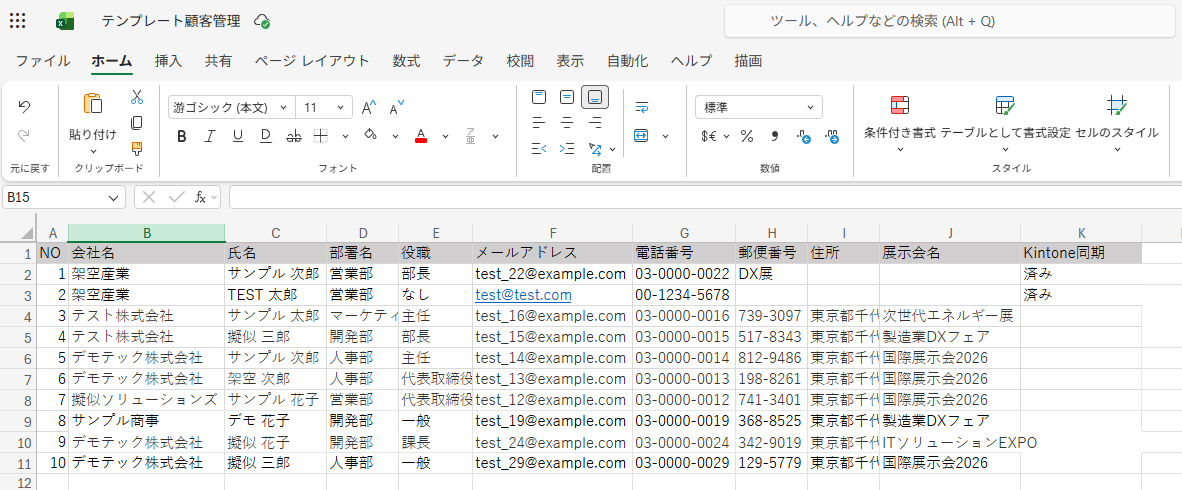Switch to the 自動化 tab
Viewport: 1182px width, 490px height.
click(x=627, y=61)
